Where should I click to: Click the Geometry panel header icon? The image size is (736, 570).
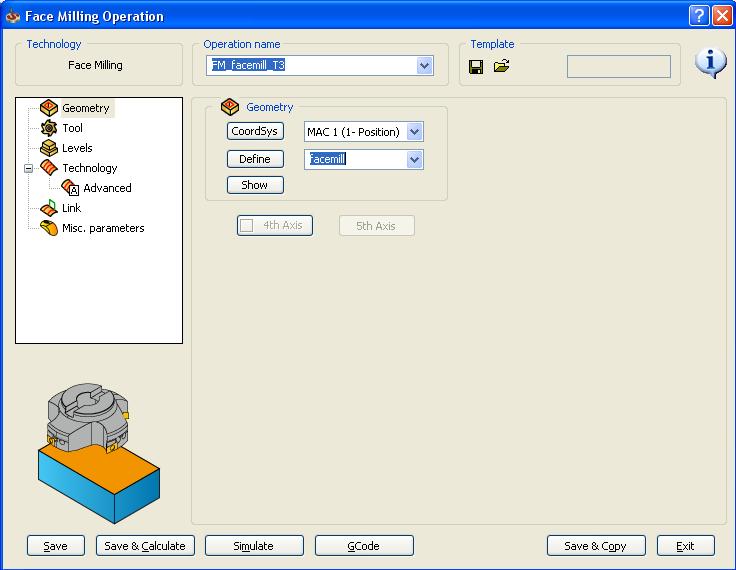(230, 107)
